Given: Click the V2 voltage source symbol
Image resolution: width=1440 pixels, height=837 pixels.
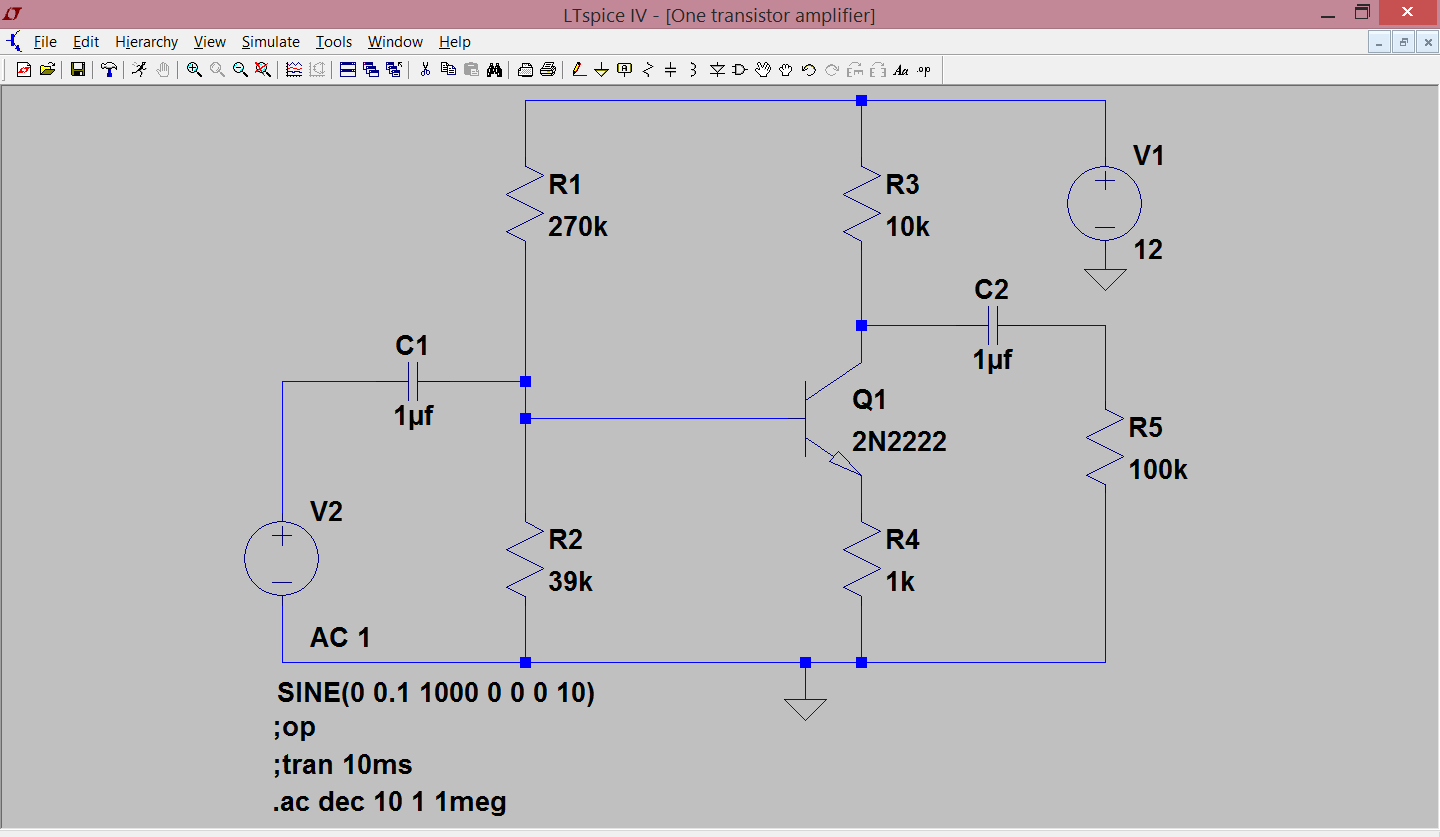Looking at the screenshot, I should pyautogui.click(x=282, y=559).
